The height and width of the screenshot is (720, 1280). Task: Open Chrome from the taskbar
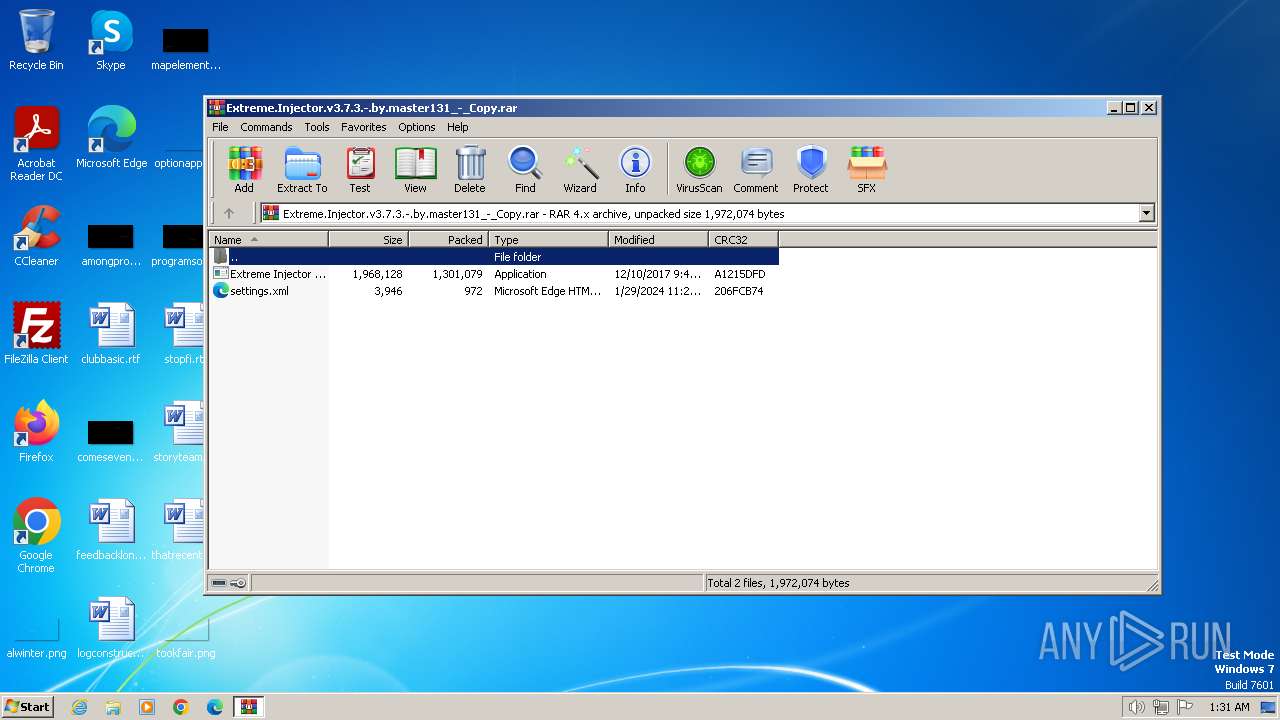coord(181,707)
